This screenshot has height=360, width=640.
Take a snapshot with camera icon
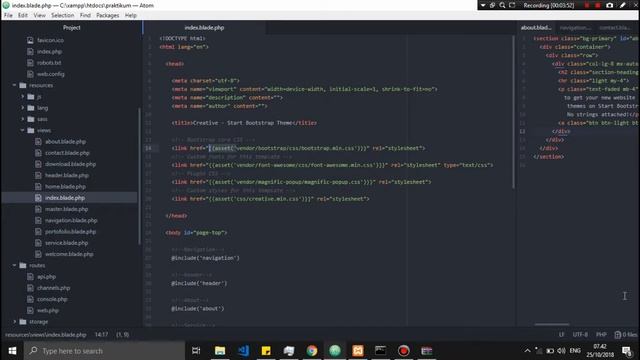tap(610, 5)
